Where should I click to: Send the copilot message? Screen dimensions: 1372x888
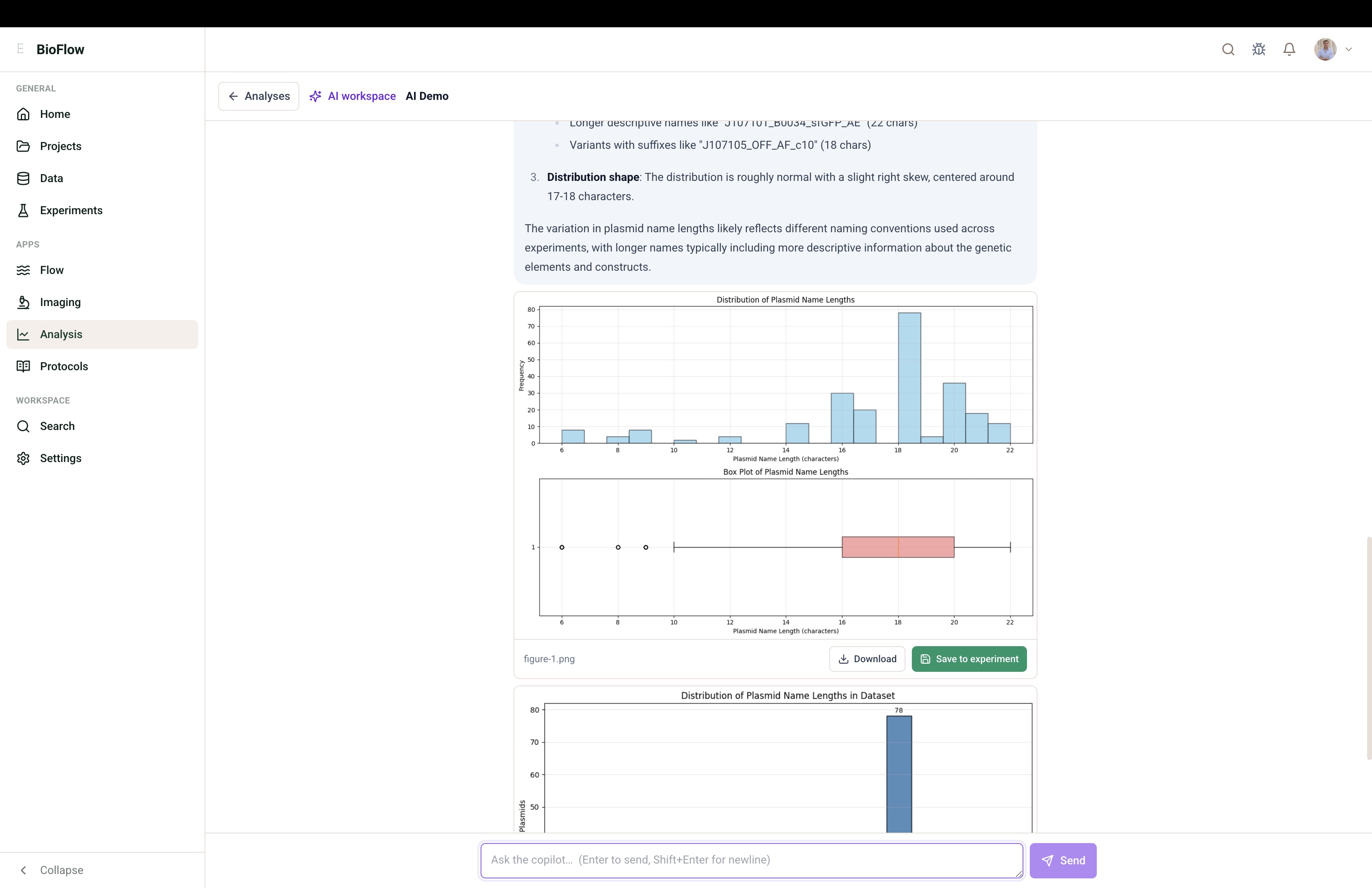1063,861
